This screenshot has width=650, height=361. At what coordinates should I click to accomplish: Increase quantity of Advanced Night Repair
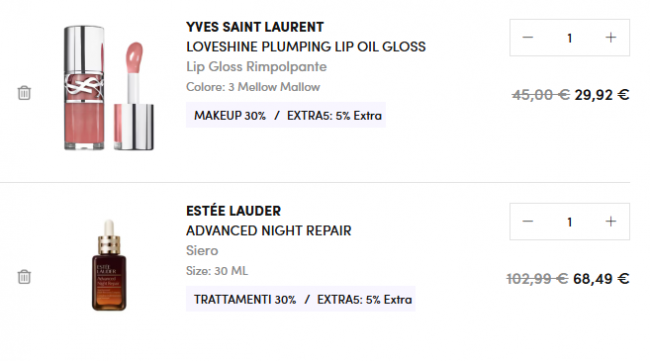point(611,222)
